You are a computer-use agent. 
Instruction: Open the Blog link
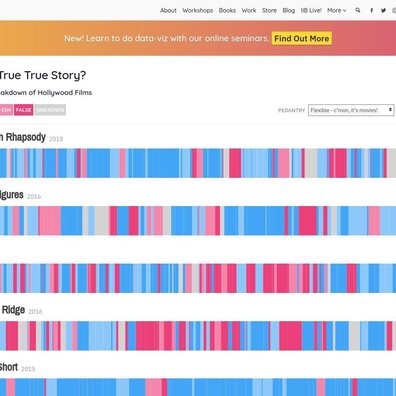coord(289,10)
